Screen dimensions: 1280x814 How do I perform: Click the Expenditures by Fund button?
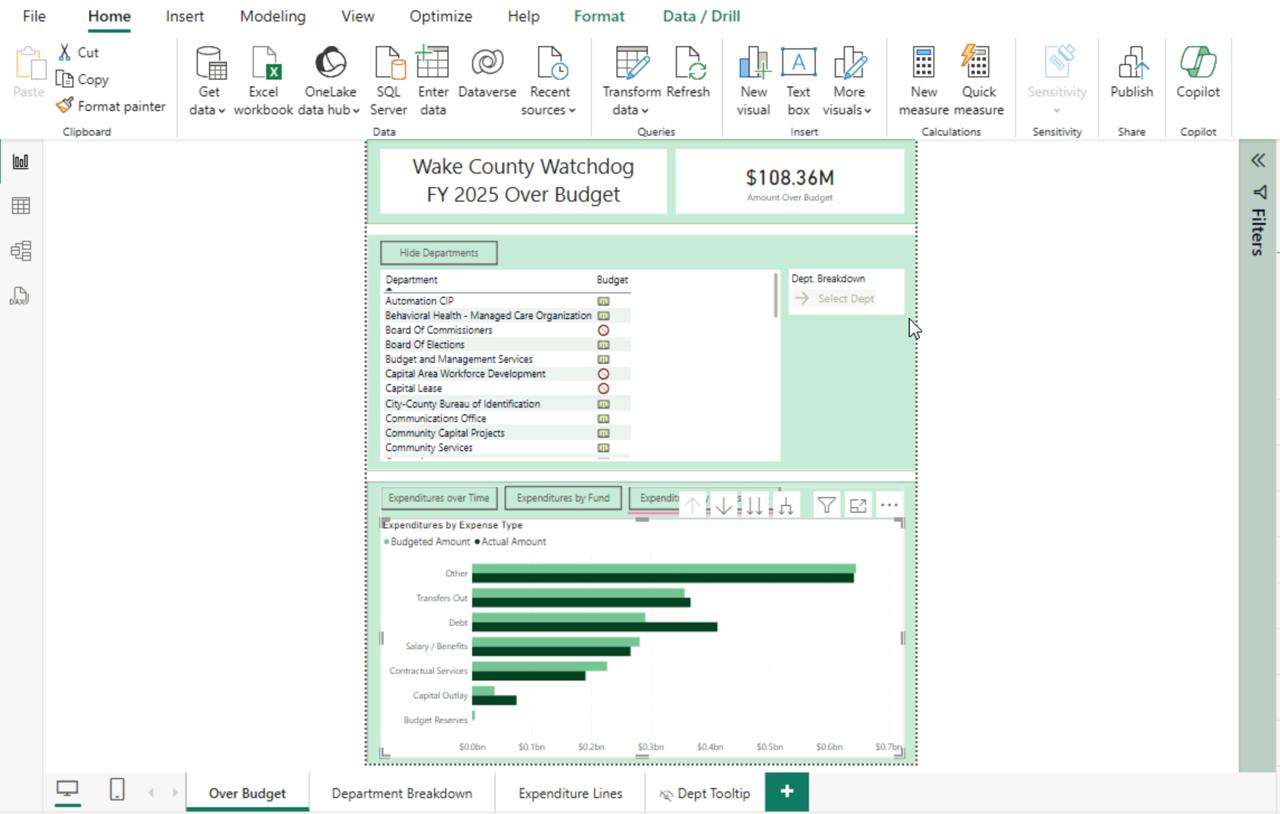pyautogui.click(x=563, y=498)
